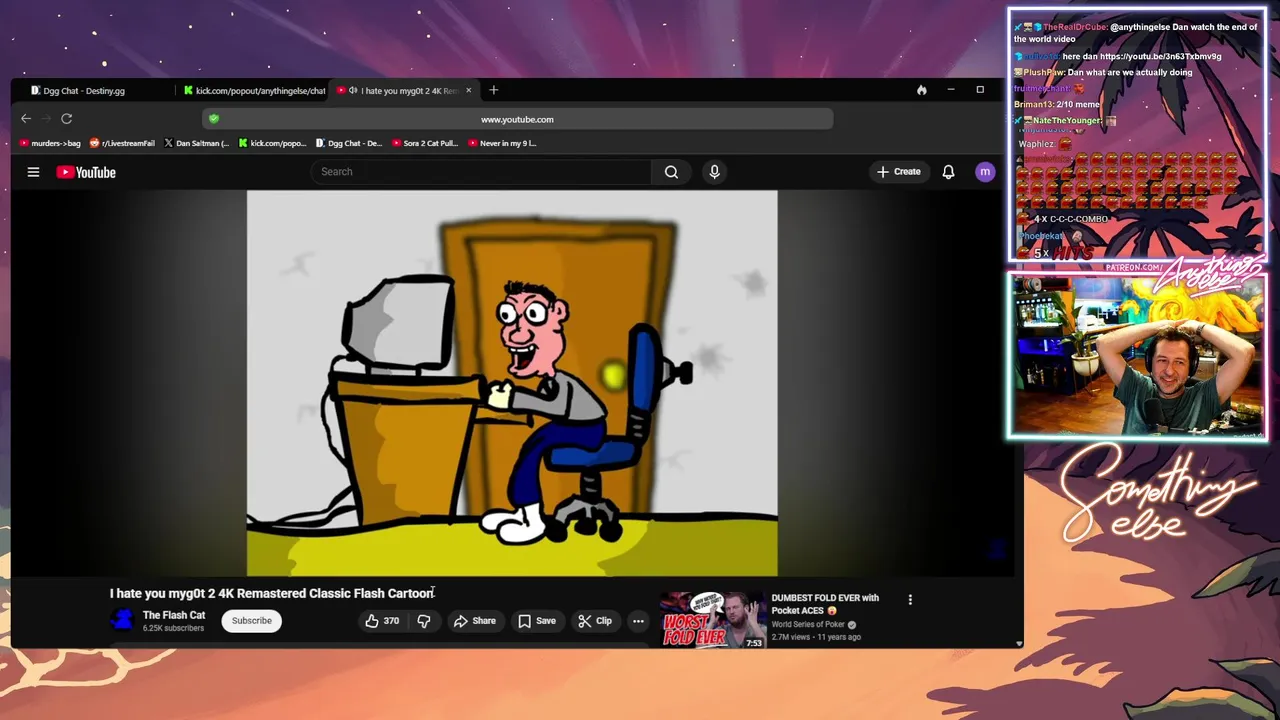Go forward in the browser
The height and width of the screenshot is (720, 1280).
pyautogui.click(x=46, y=119)
